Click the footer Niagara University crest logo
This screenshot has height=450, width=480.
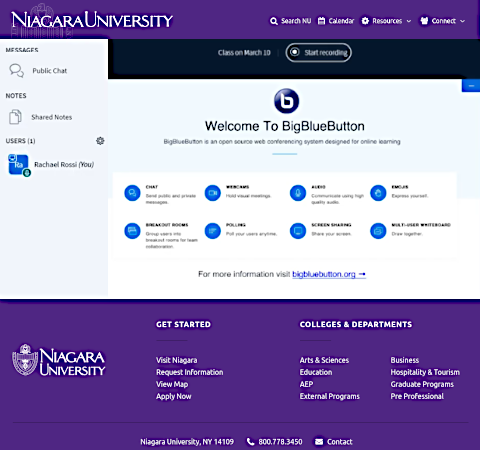coord(59,360)
